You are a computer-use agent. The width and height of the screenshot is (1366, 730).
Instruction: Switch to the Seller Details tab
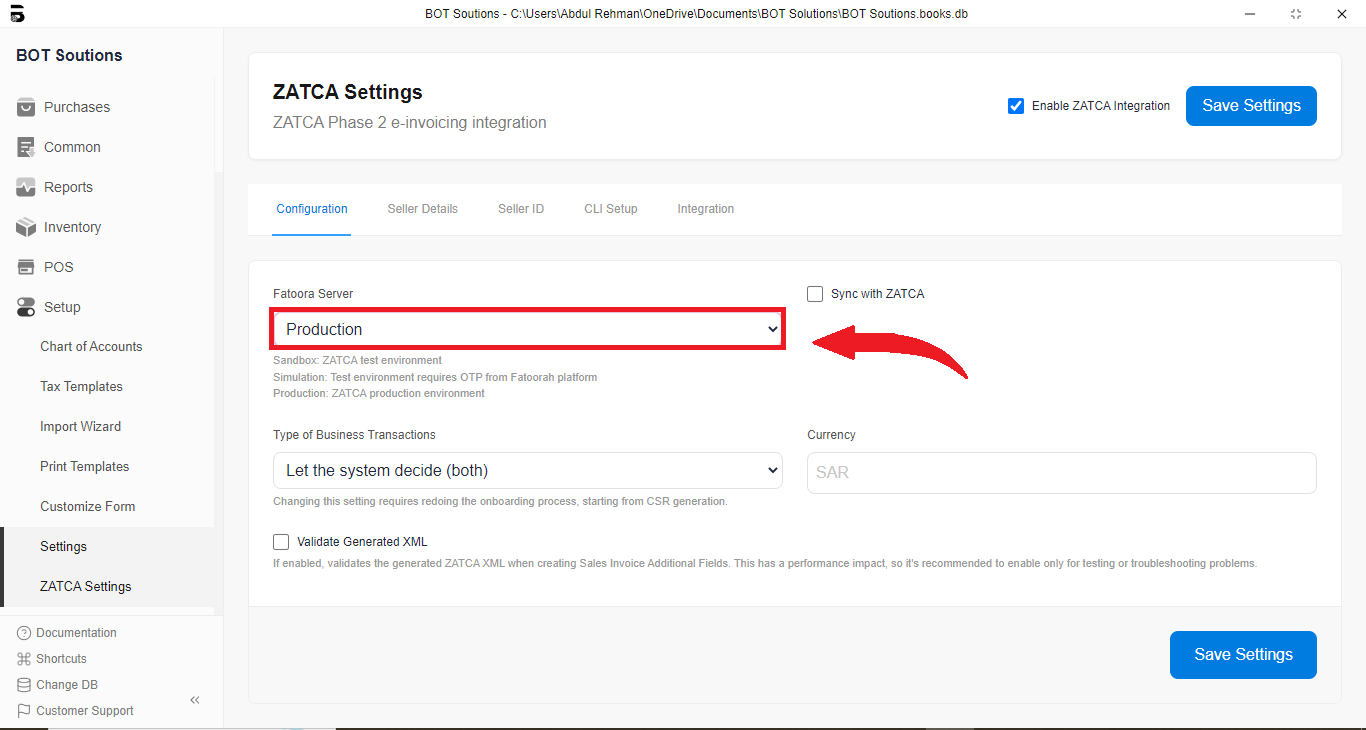pyautogui.click(x=422, y=209)
